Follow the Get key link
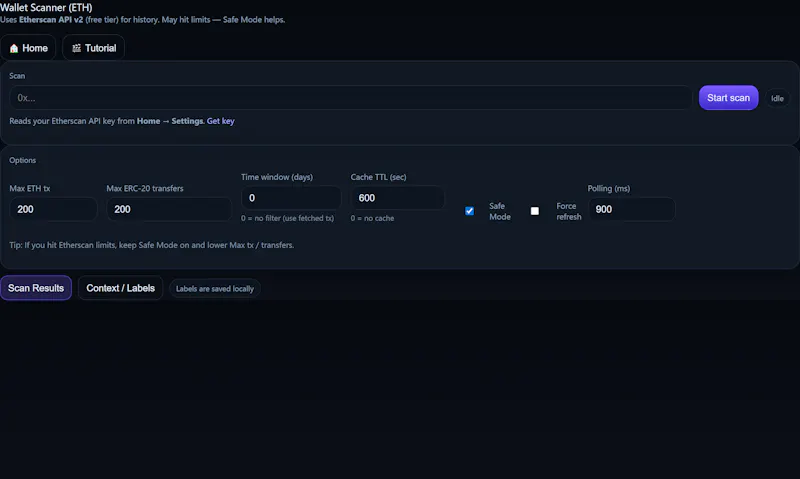The image size is (800, 479). point(220,121)
